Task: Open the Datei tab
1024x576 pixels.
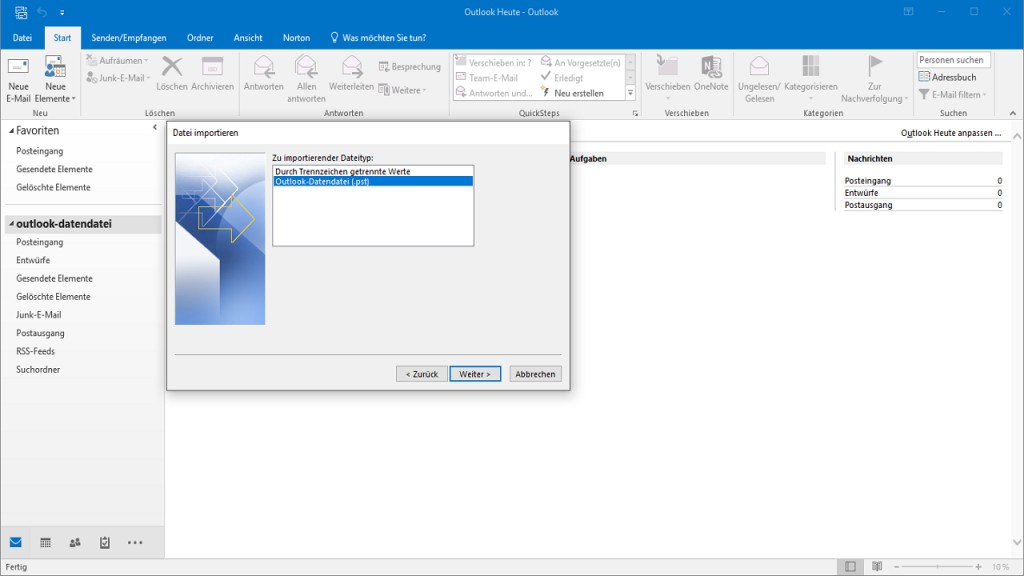Action: [22, 38]
